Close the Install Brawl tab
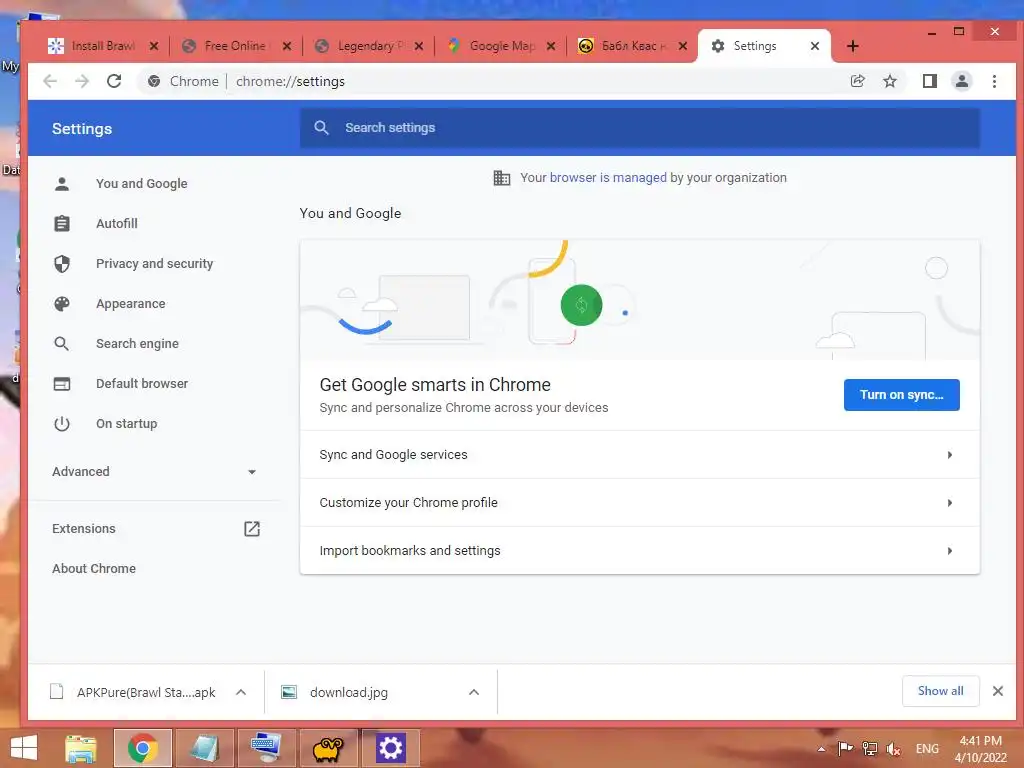 (154, 46)
